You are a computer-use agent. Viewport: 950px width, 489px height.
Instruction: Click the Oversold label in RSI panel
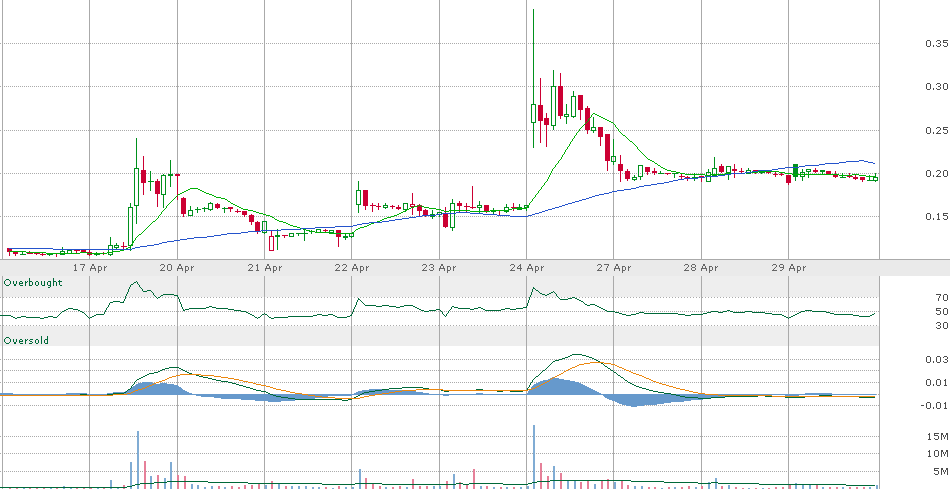(x=26, y=341)
